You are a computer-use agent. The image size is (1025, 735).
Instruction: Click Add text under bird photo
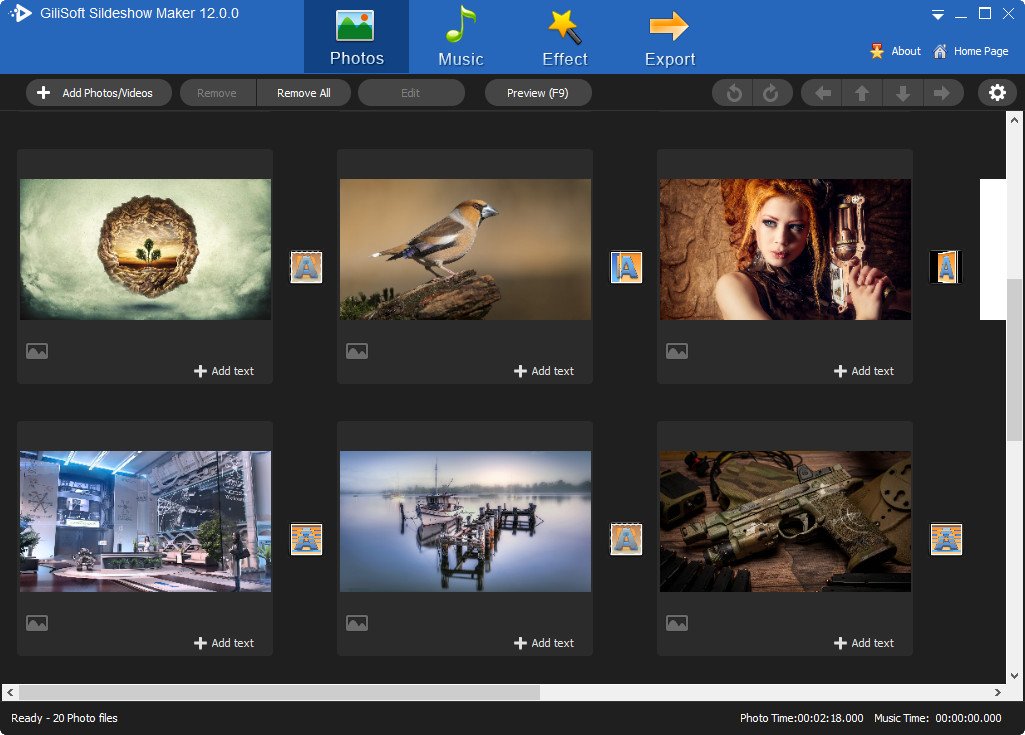544,371
